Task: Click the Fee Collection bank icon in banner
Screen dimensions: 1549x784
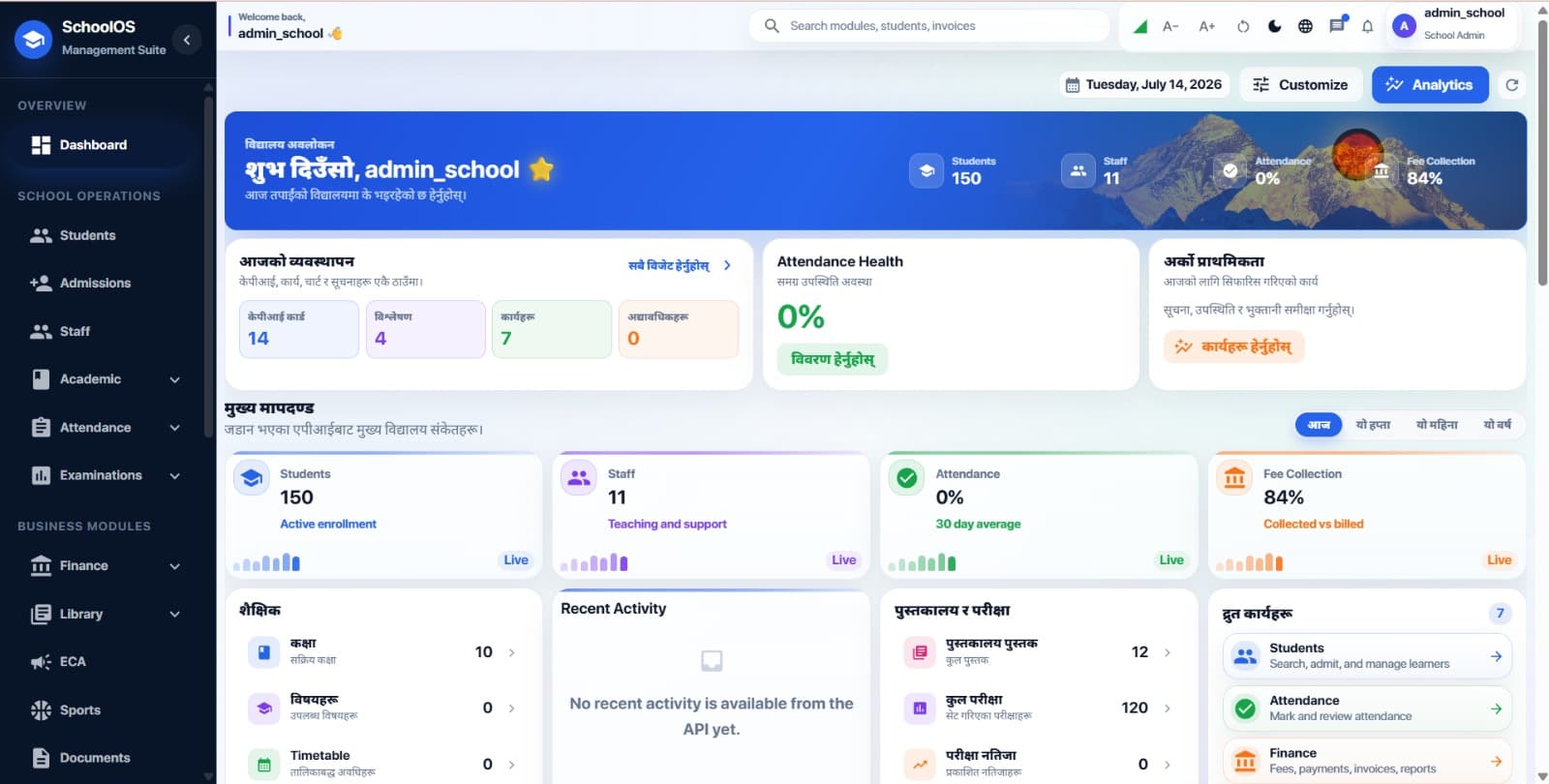Action: 1382,170
